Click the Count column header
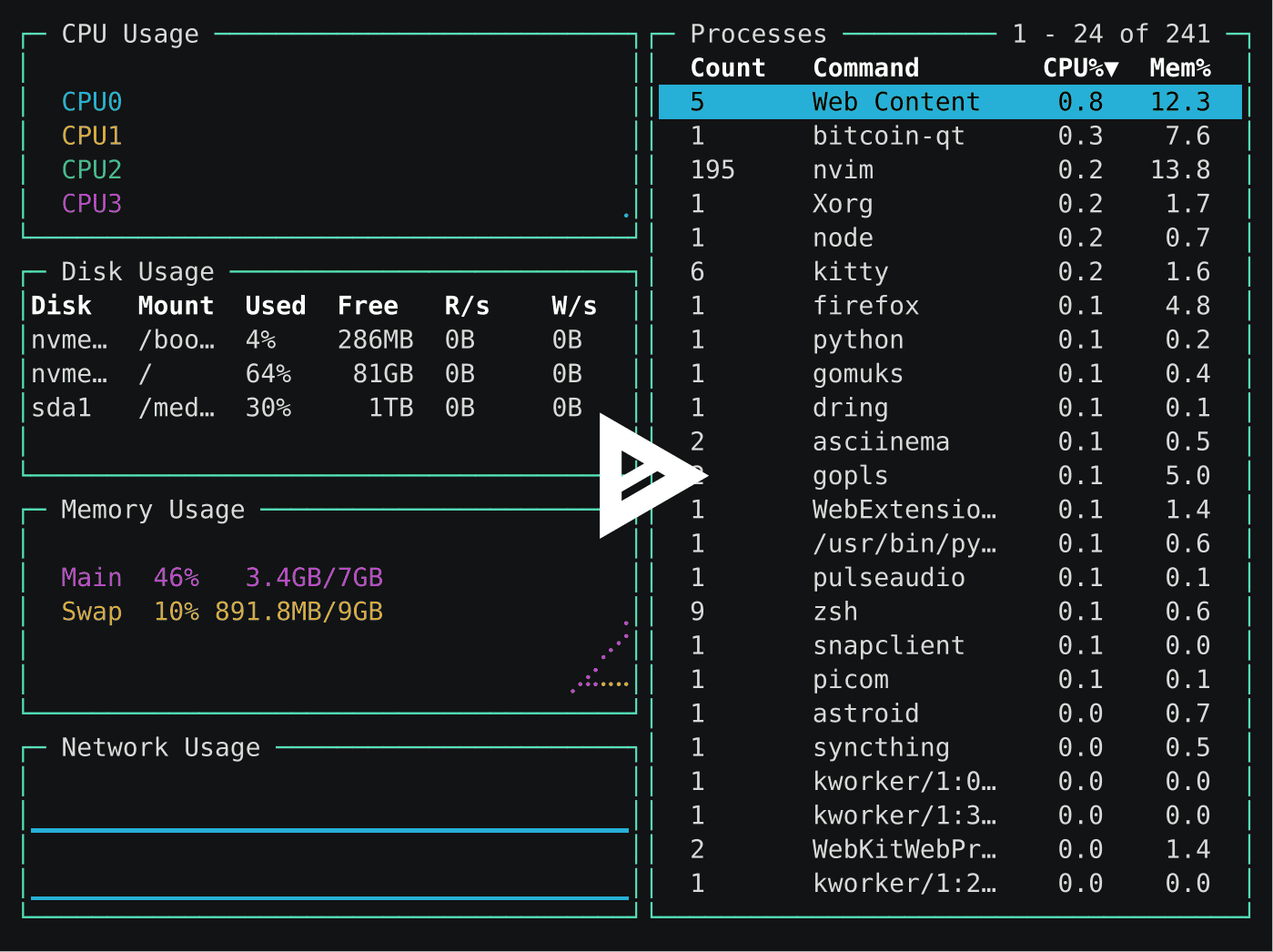This screenshot has width=1273, height=952. (728, 68)
